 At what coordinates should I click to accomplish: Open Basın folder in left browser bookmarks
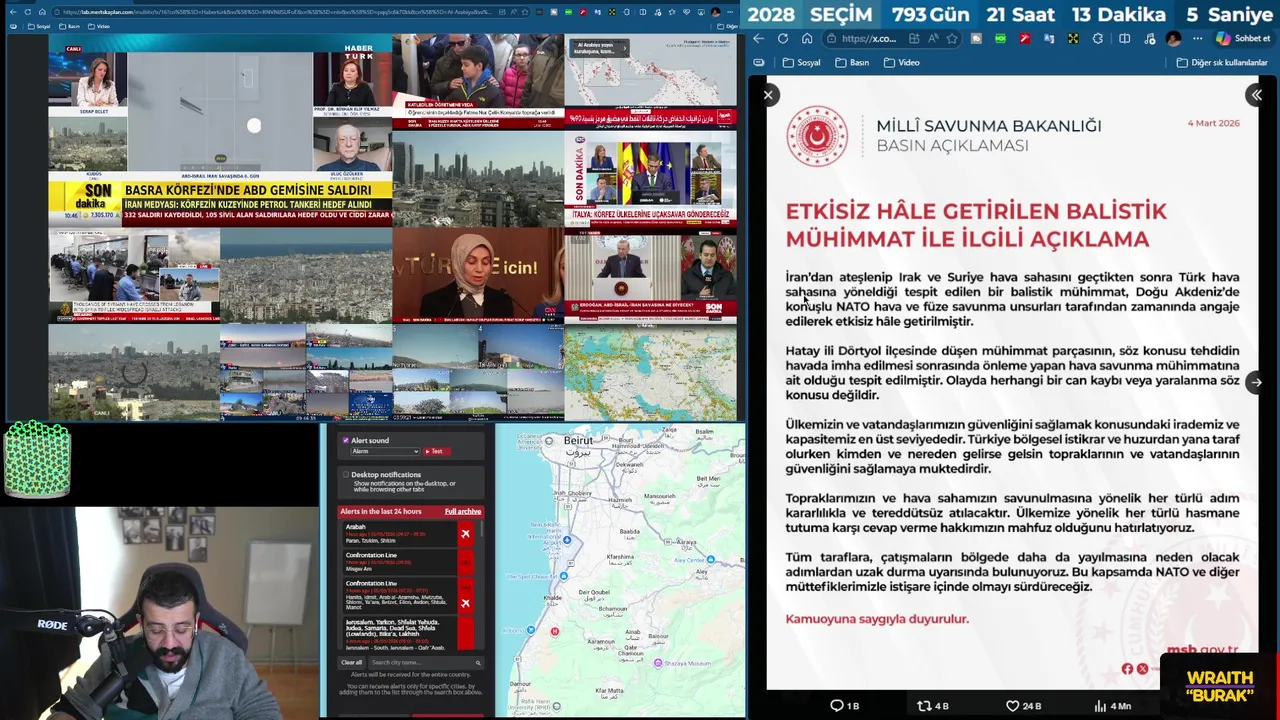pos(69,26)
